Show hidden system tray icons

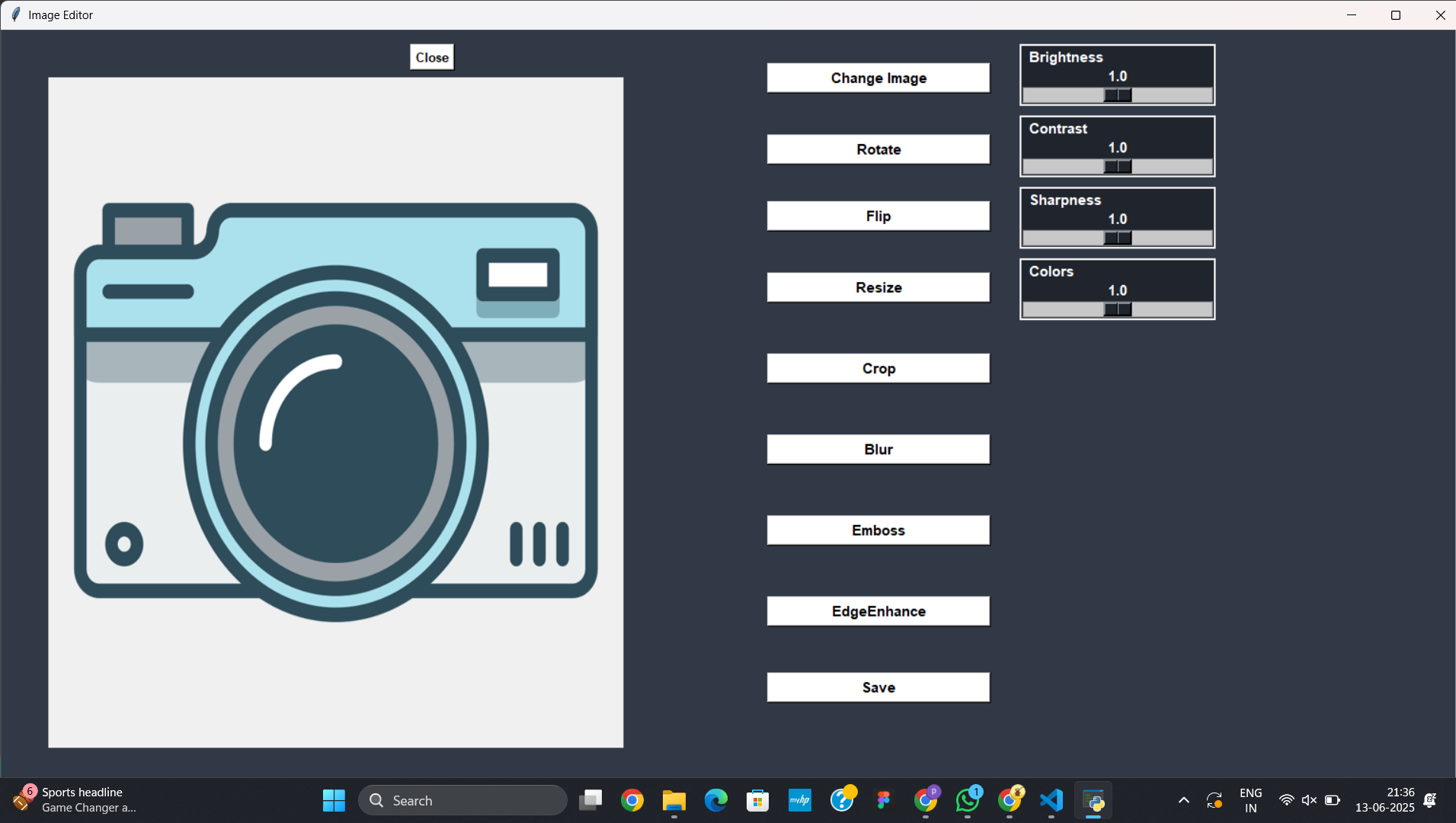click(x=1183, y=800)
